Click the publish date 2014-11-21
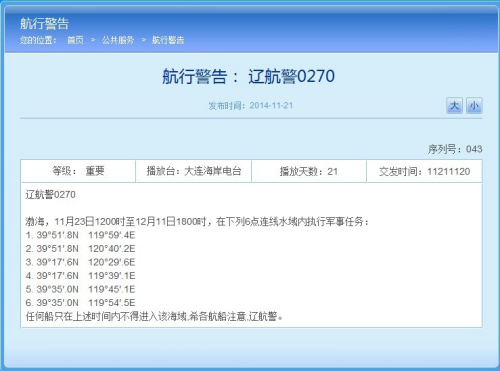500x371 pixels. coord(271,106)
